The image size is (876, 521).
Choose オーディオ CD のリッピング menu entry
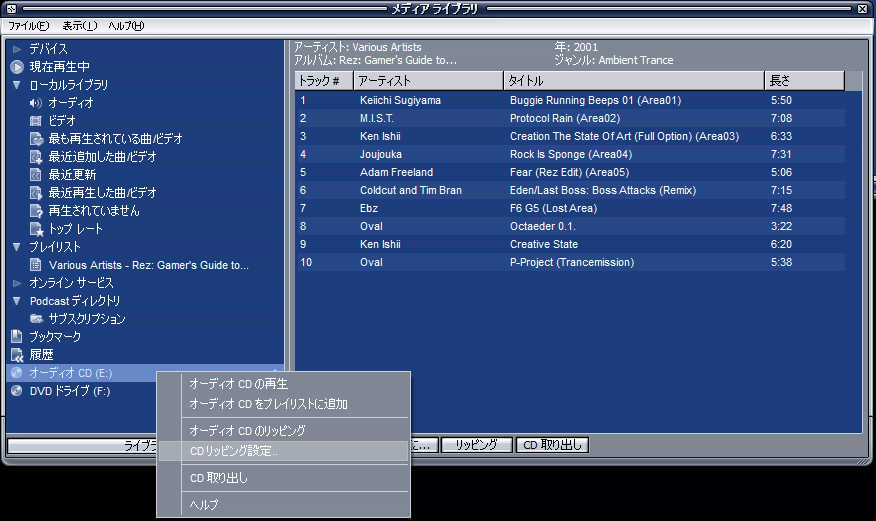[x=283, y=431]
